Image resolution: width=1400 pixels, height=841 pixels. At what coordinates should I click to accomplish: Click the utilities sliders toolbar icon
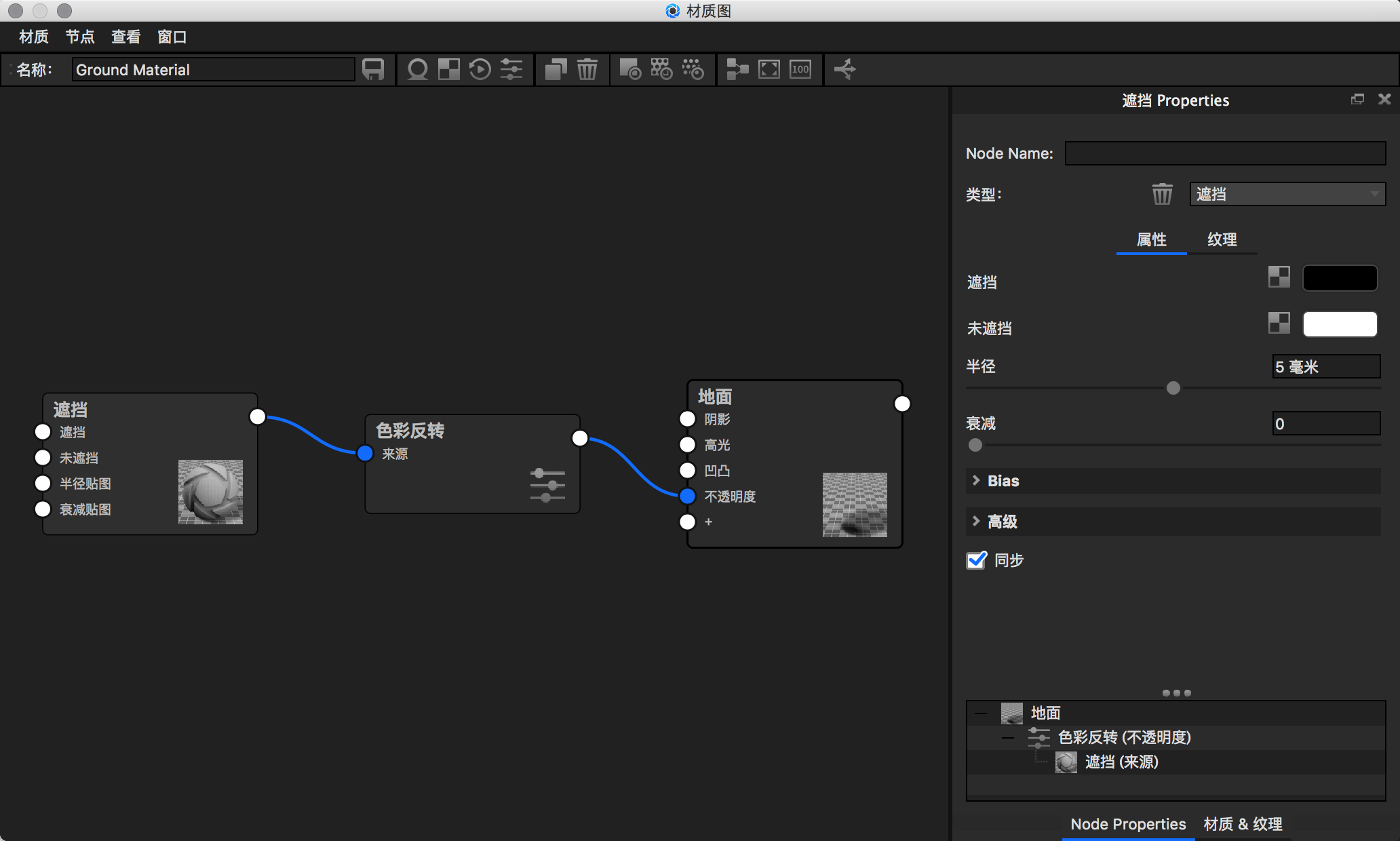click(x=511, y=69)
